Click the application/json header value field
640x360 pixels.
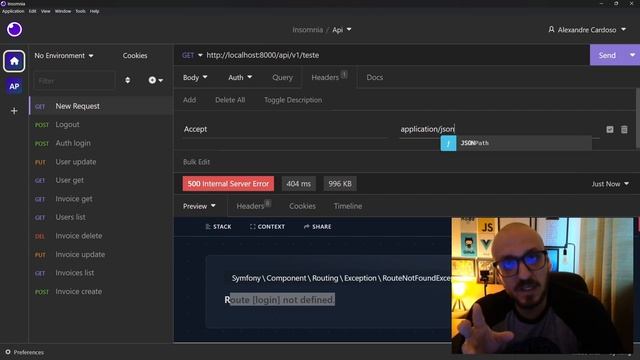[x=499, y=129]
